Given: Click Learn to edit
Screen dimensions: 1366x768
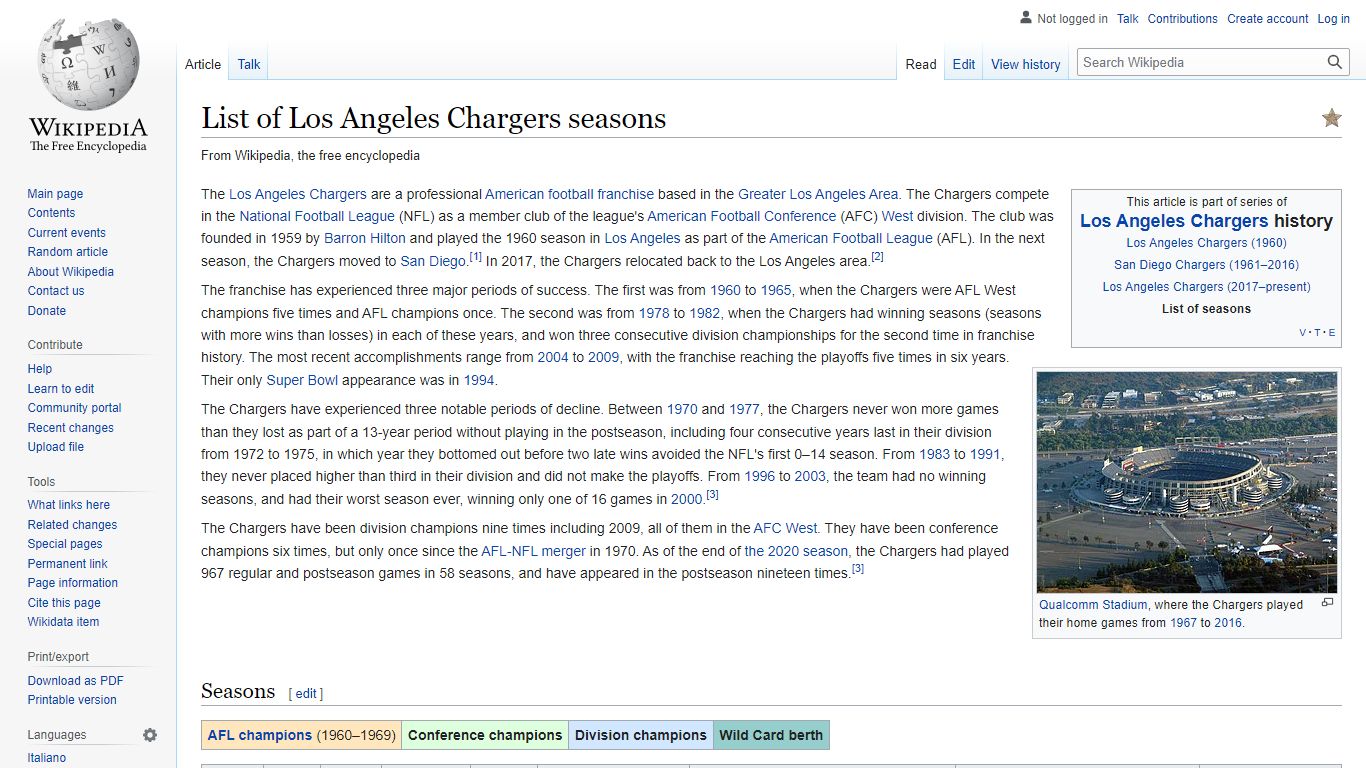Looking at the screenshot, I should (61, 389).
